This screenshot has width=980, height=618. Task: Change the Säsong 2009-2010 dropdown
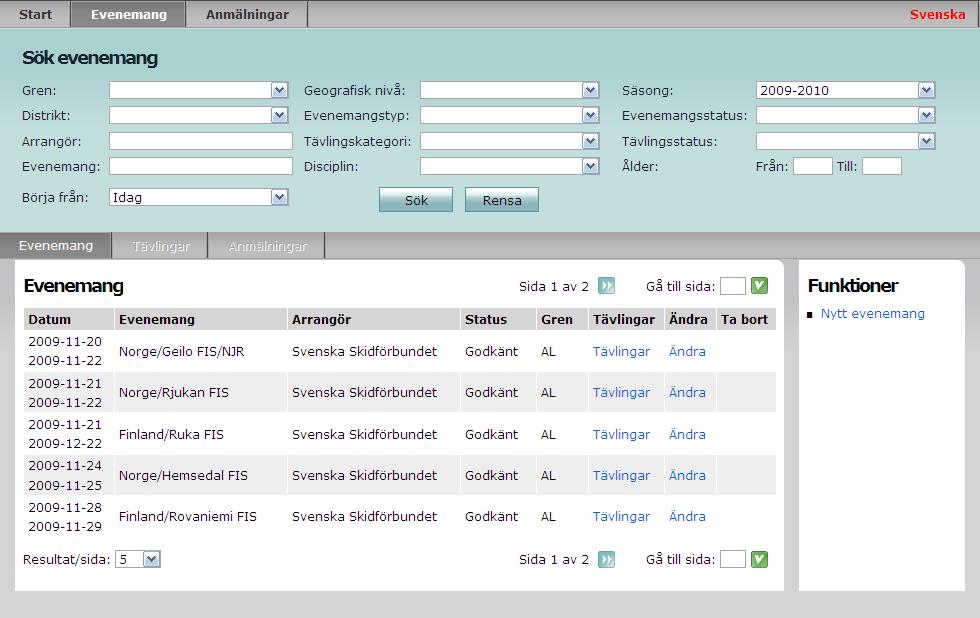click(x=846, y=90)
